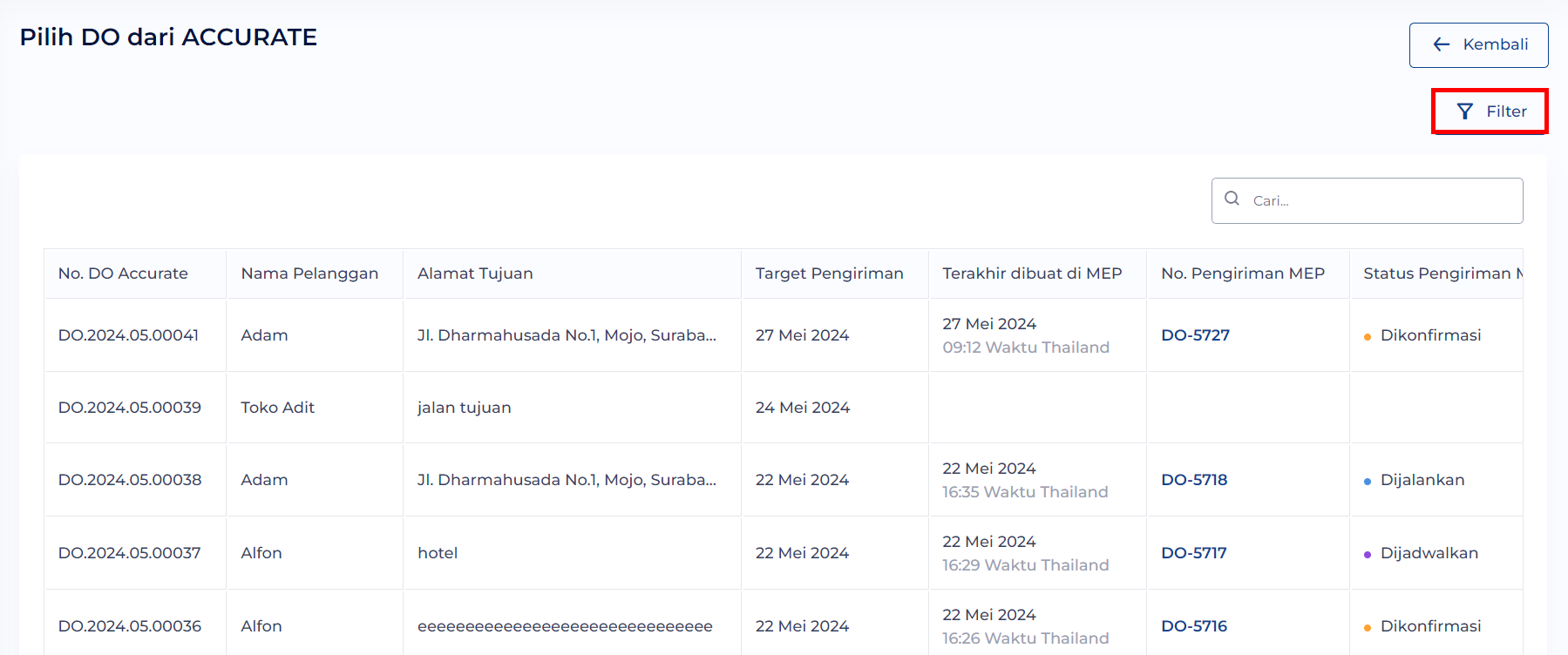Focus the Cari search input field
Image resolution: width=1568 pixels, height=655 pixels.
click(1367, 200)
